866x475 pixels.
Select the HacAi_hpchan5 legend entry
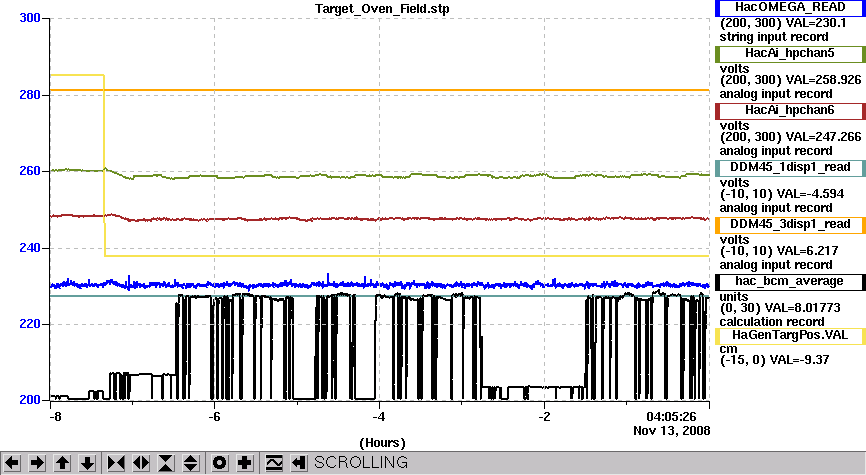tap(790, 54)
